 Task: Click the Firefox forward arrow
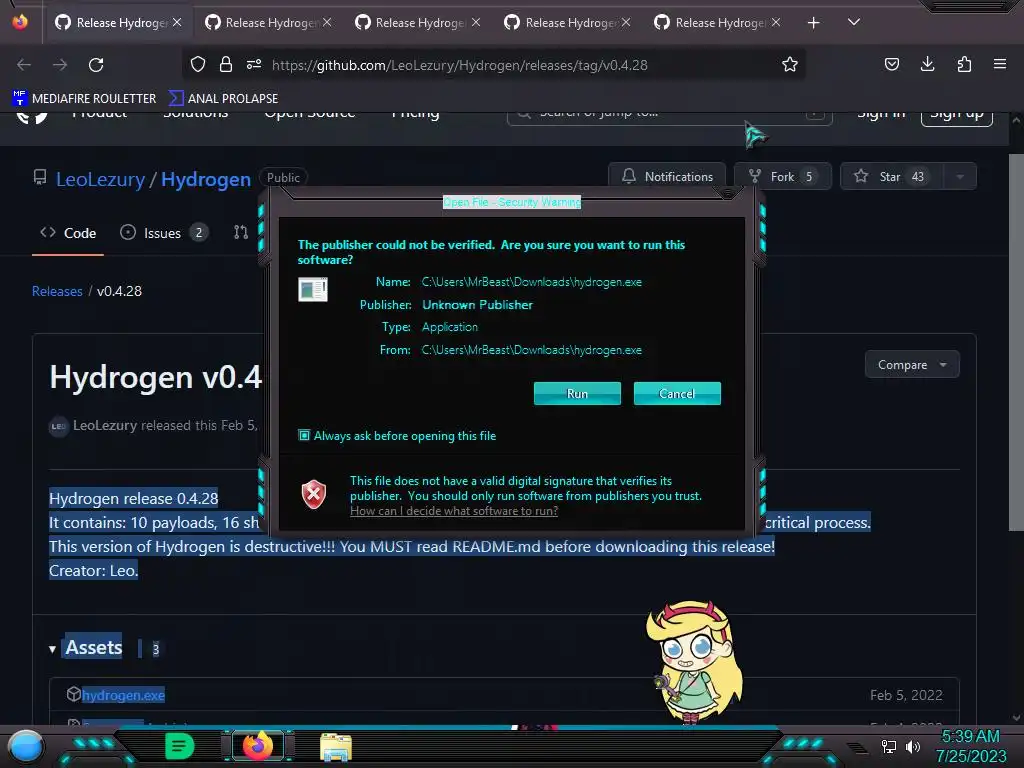pyautogui.click(x=60, y=65)
